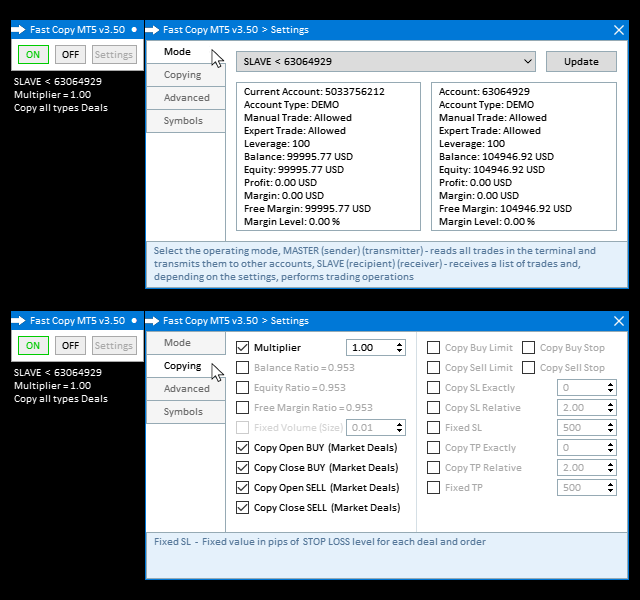Open the Advanced tab in top window
Screen dimensions: 640x600
185,98
